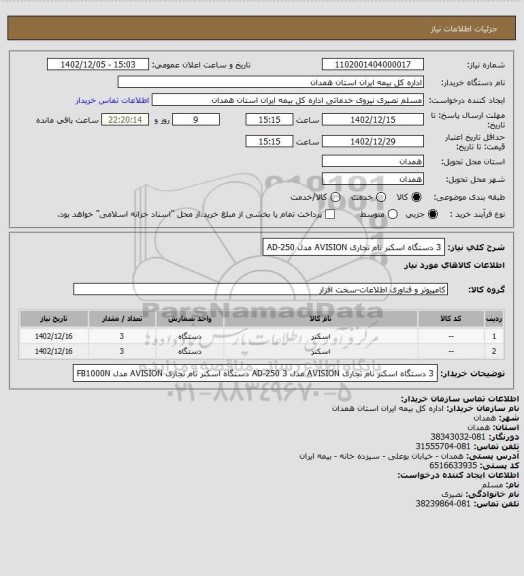Viewport: 524px width, 576px height.
Task: Open buyer contact info link اطلاعات تماس خریدار
Action: tap(112, 100)
